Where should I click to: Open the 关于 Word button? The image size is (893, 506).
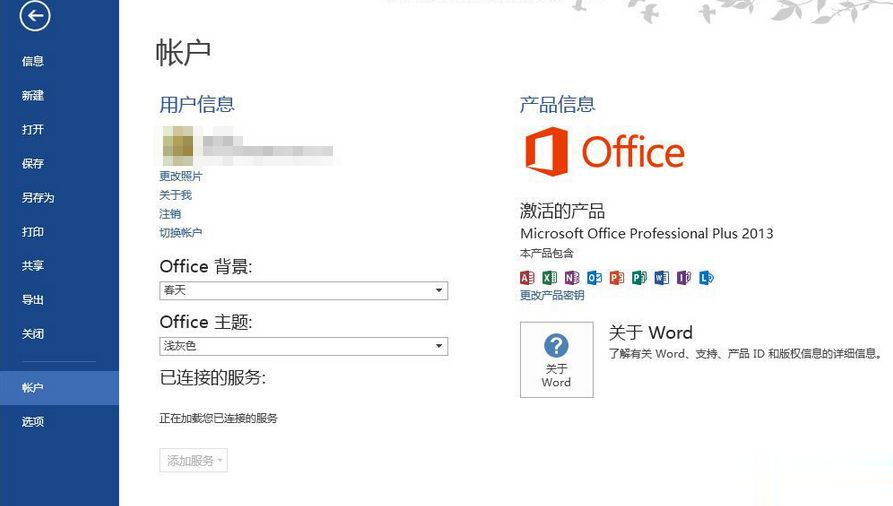tap(556, 360)
